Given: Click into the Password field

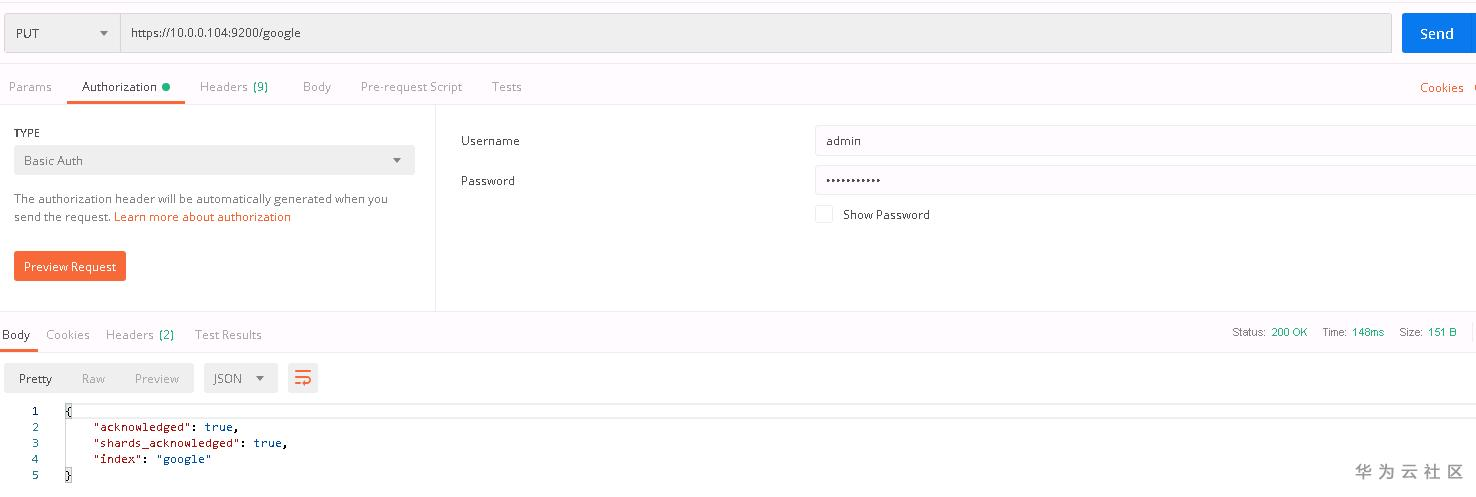Looking at the screenshot, I should click(1140, 181).
